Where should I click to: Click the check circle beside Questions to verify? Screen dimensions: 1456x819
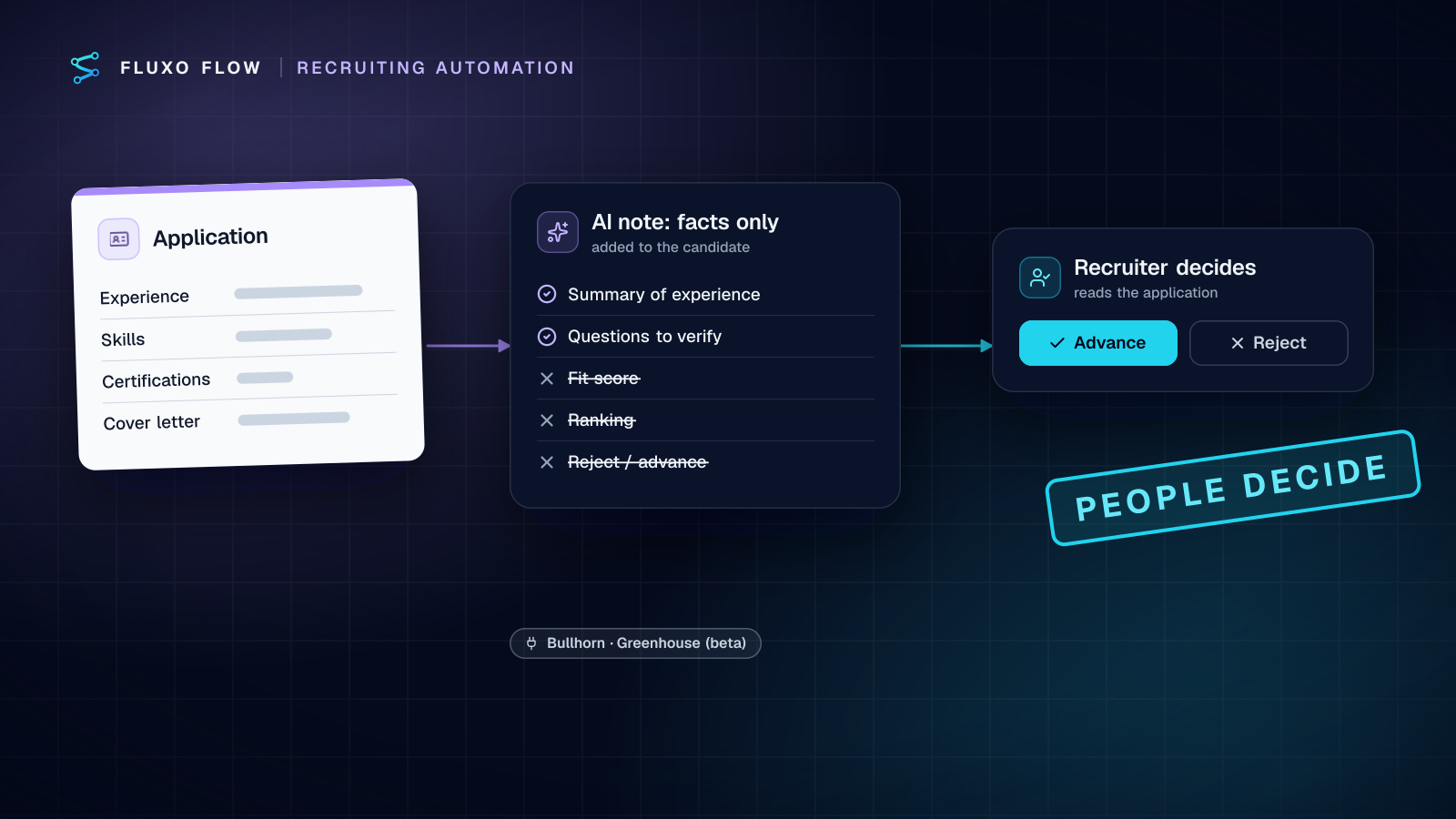coord(547,337)
